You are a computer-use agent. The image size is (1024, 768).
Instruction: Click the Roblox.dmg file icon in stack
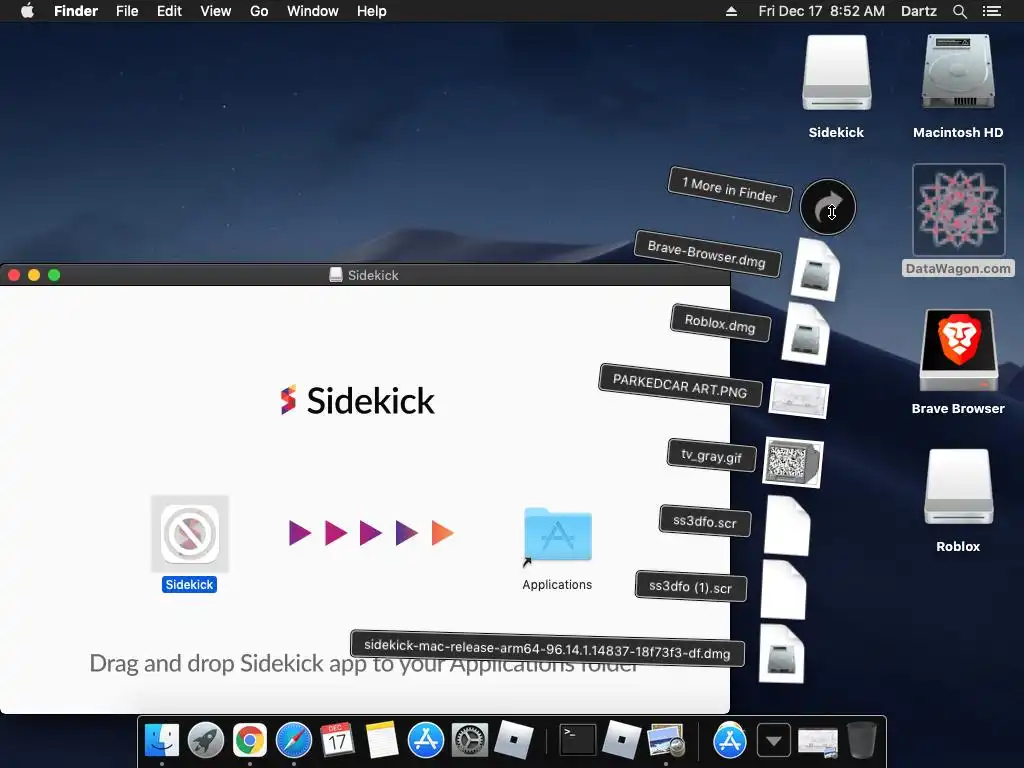(805, 333)
